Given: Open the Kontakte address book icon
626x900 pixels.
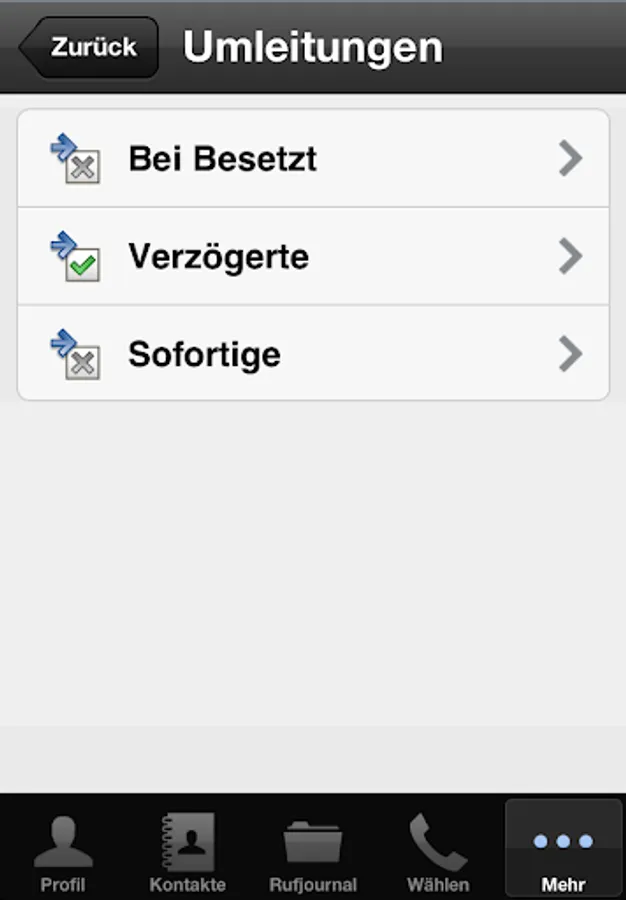Looking at the screenshot, I should click(x=188, y=841).
